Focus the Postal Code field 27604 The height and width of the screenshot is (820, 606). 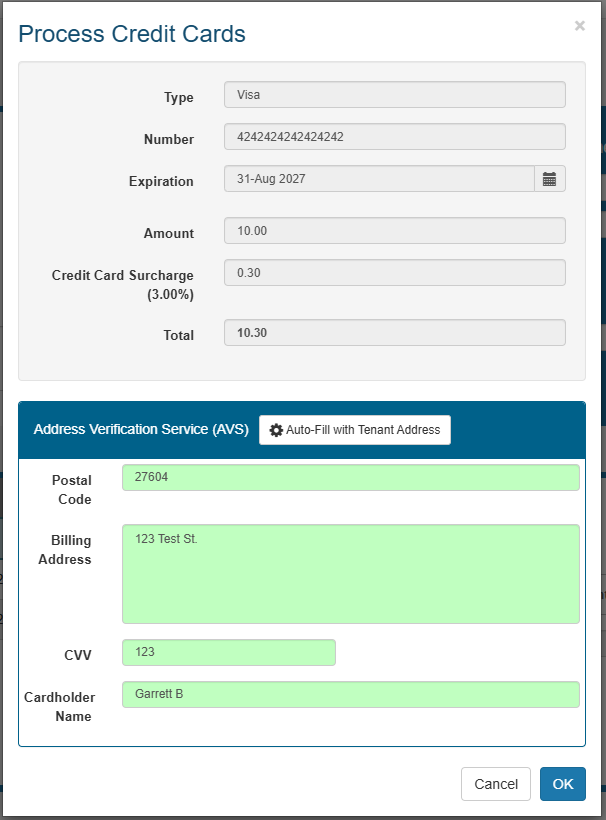[351, 477]
